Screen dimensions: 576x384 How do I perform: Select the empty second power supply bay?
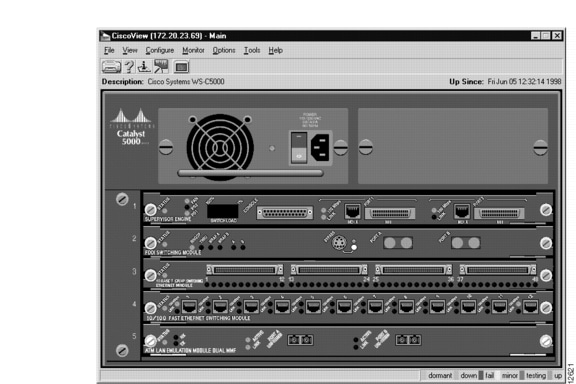click(453, 146)
